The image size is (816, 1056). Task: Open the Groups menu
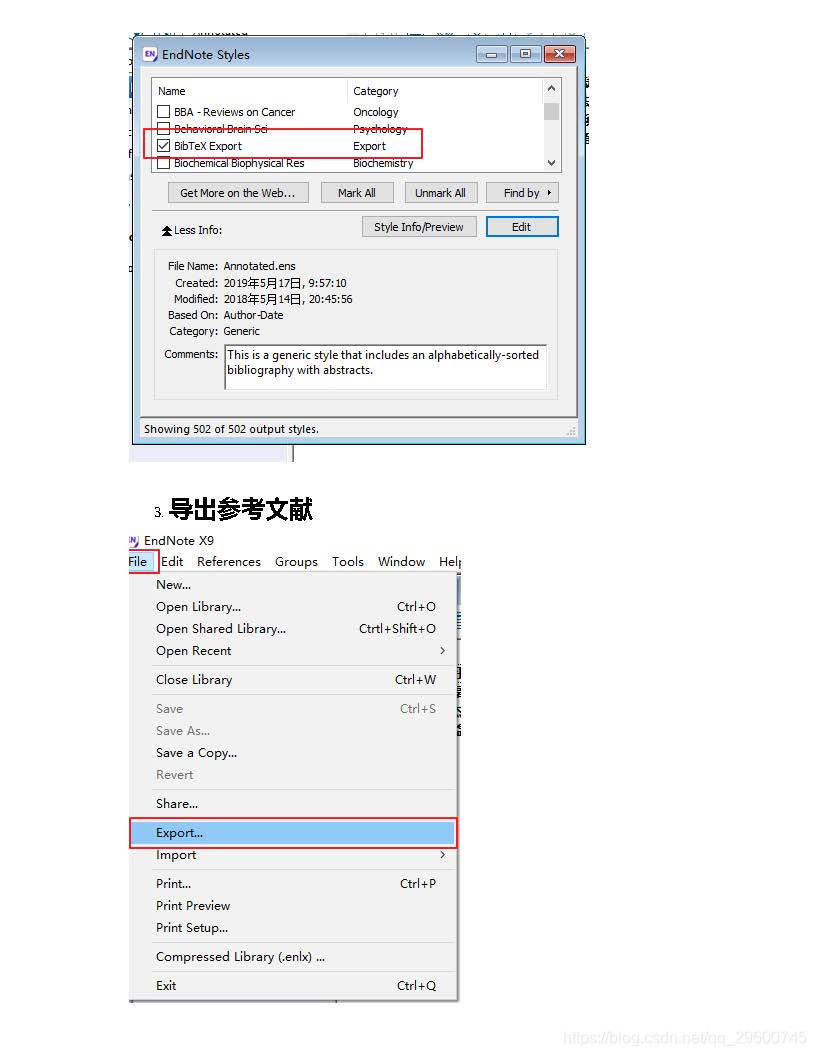(296, 562)
